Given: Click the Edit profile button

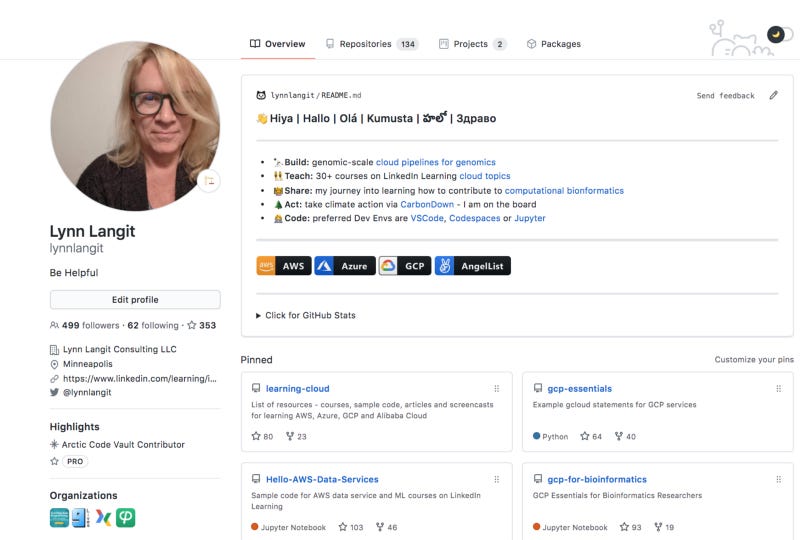Looking at the screenshot, I should pyautogui.click(x=135, y=300).
